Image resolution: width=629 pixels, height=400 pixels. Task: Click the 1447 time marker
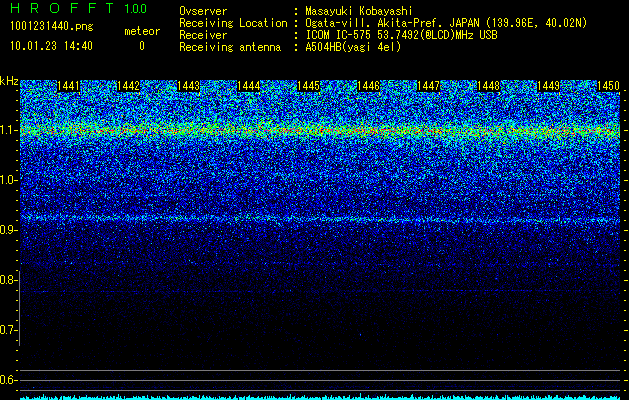pos(428,86)
